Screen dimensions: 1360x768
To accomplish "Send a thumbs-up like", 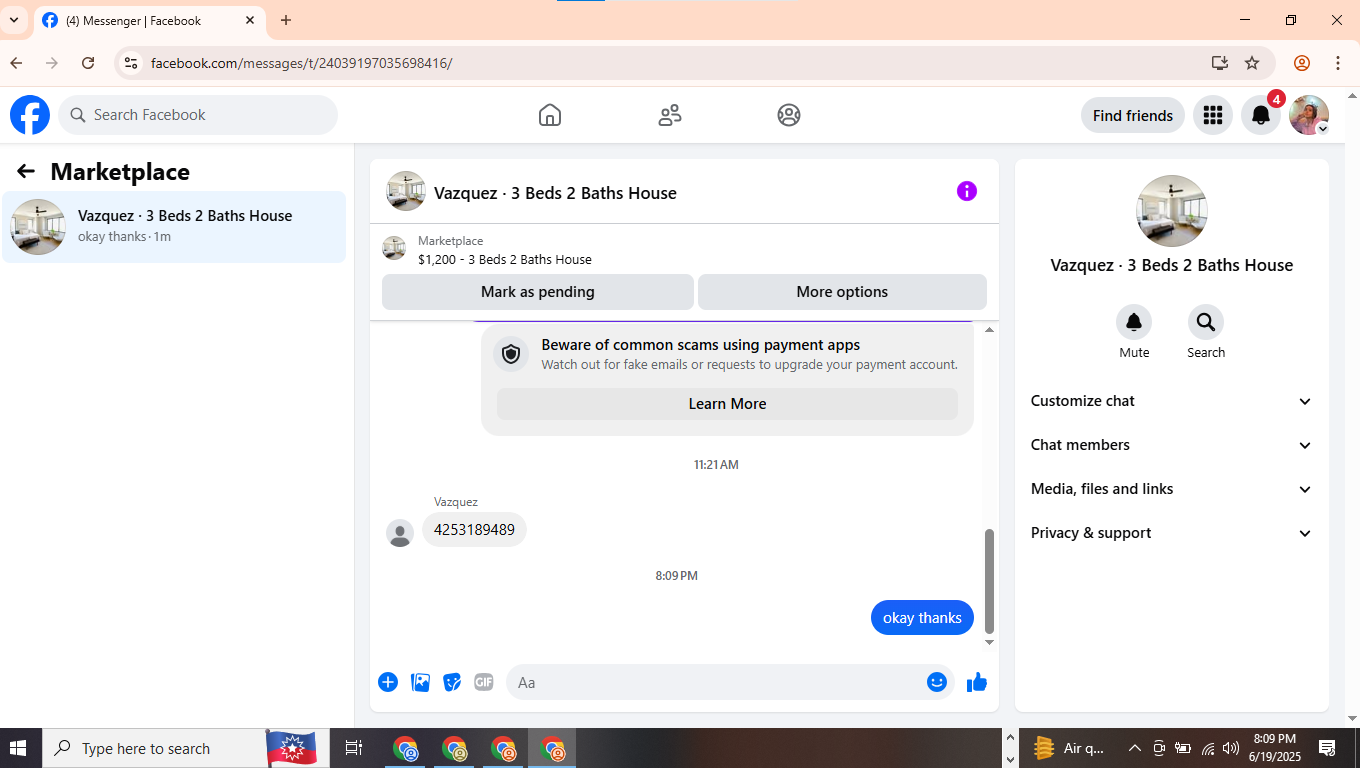I will tap(977, 682).
